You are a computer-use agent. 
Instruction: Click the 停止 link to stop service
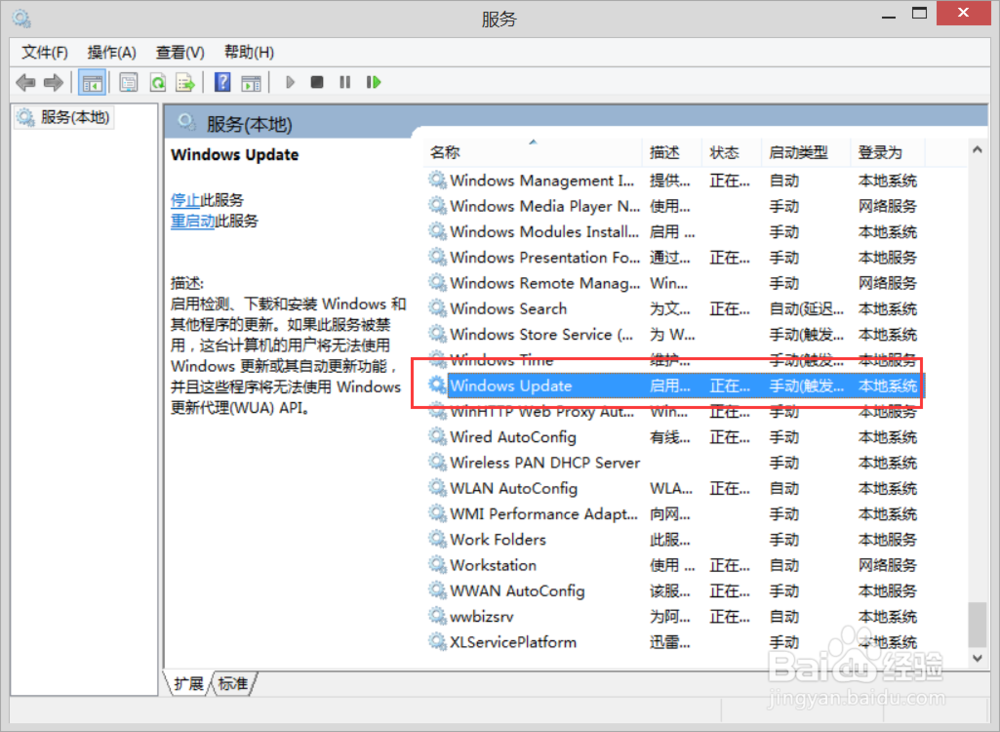(186, 200)
